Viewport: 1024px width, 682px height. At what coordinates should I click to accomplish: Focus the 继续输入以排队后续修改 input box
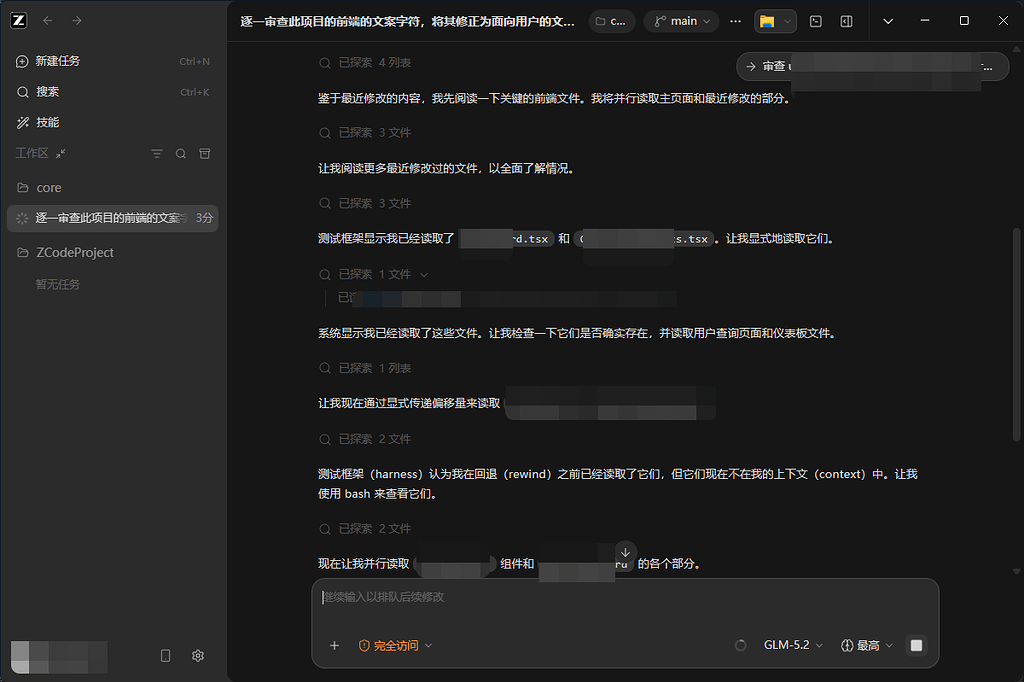[x=625, y=598]
